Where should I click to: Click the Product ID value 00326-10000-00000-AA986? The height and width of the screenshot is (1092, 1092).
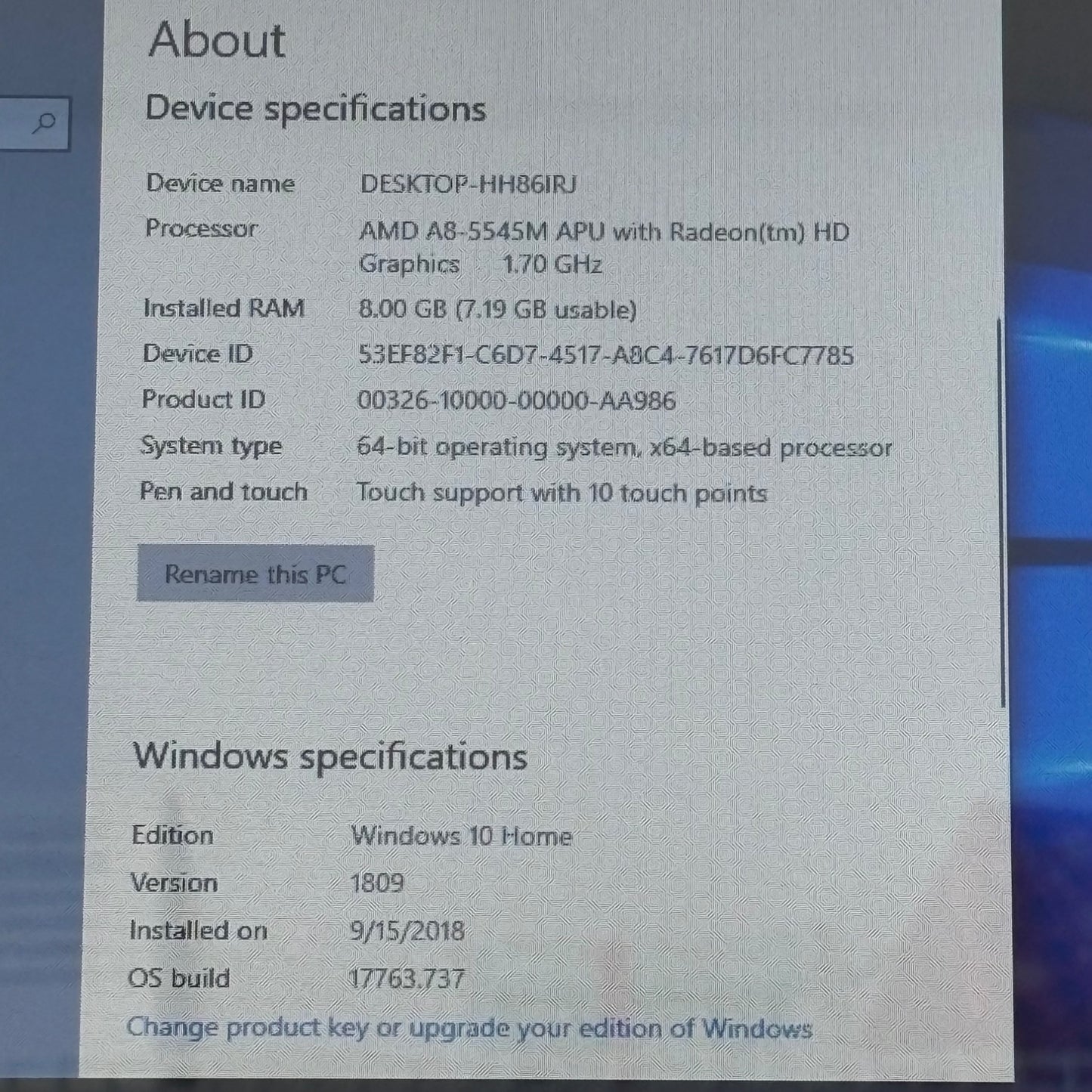click(x=517, y=401)
